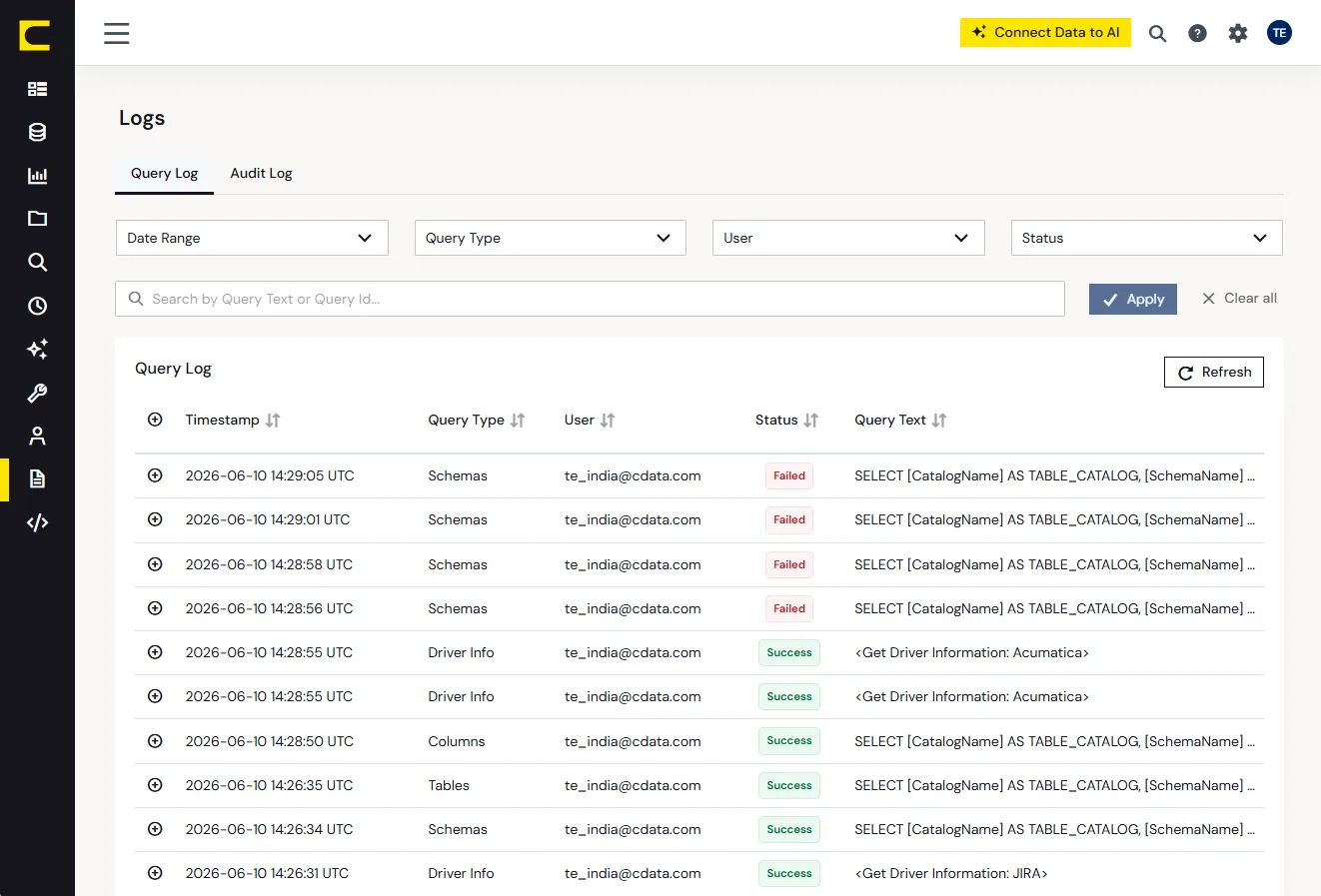Clear all filters
Image resolution: width=1321 pixels, height=896 pixels.
coord(1239,298)
